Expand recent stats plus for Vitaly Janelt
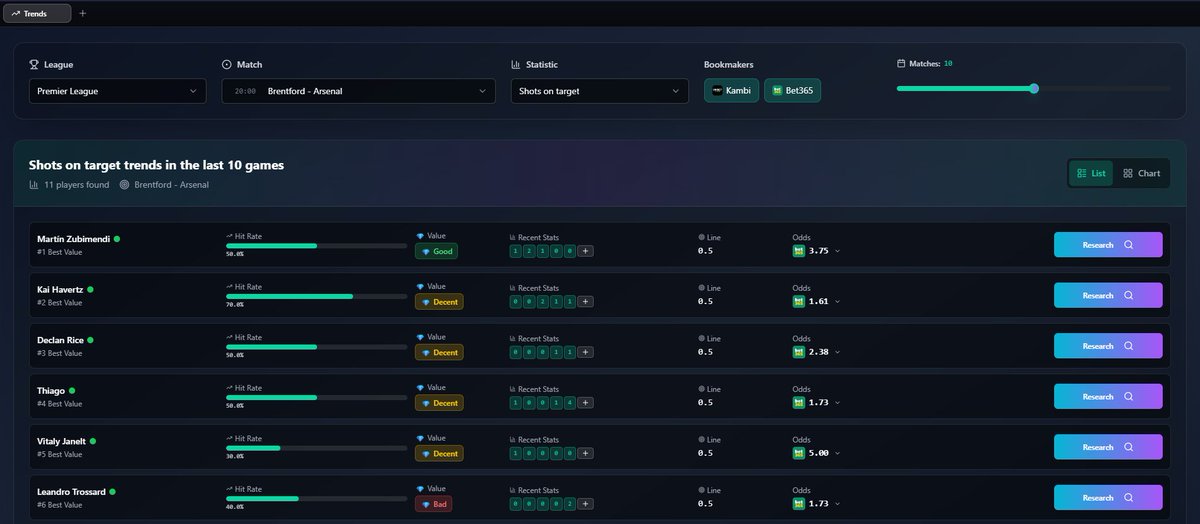The image size is (1200, 524). 586,453
